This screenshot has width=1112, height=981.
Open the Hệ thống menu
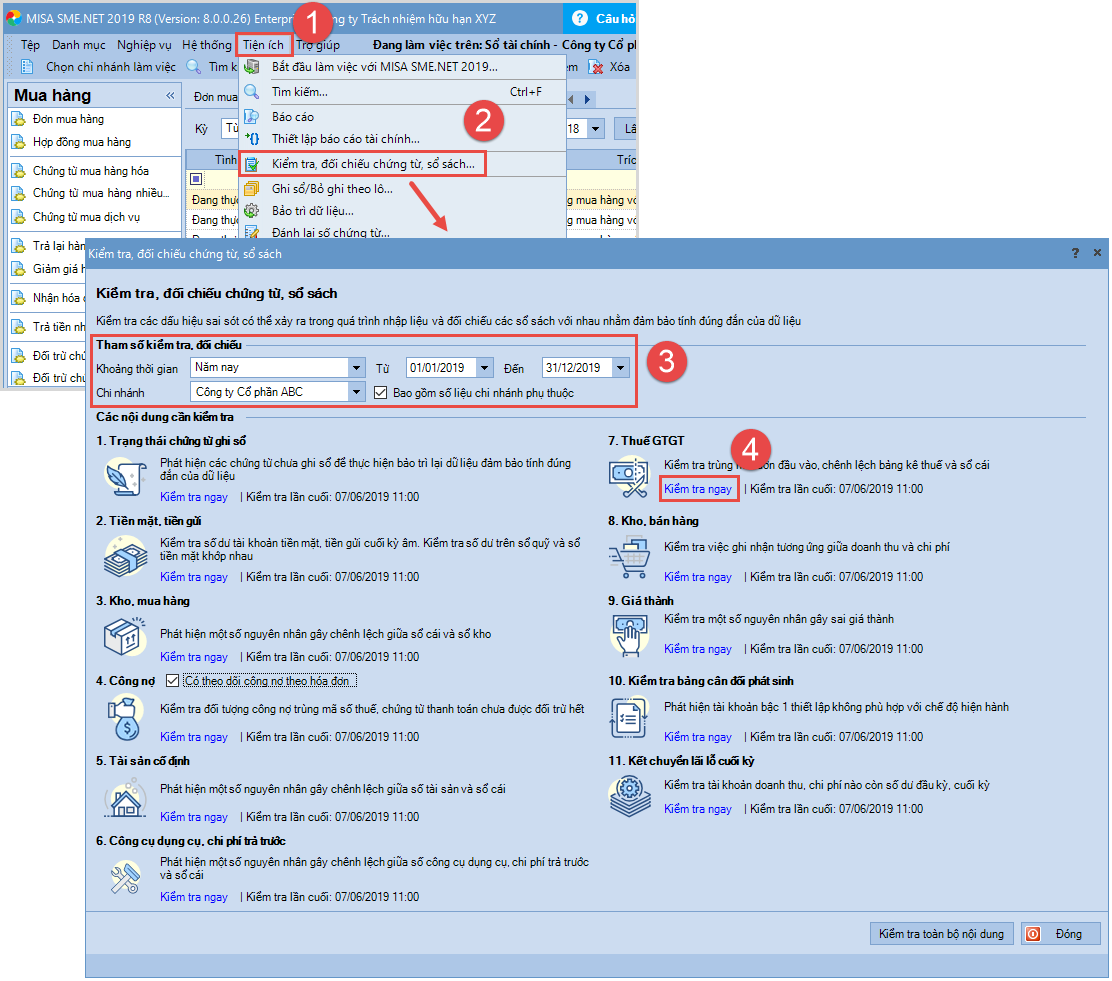[206, 45]
